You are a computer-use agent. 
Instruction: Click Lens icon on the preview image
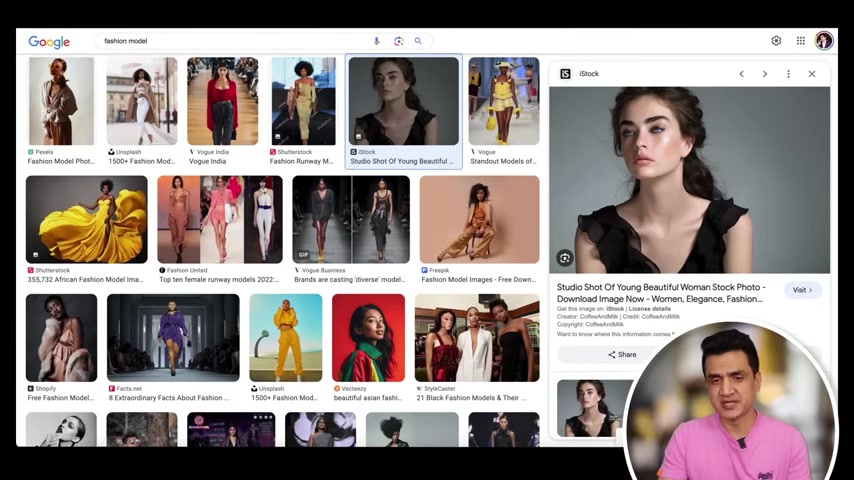point(565,258)
